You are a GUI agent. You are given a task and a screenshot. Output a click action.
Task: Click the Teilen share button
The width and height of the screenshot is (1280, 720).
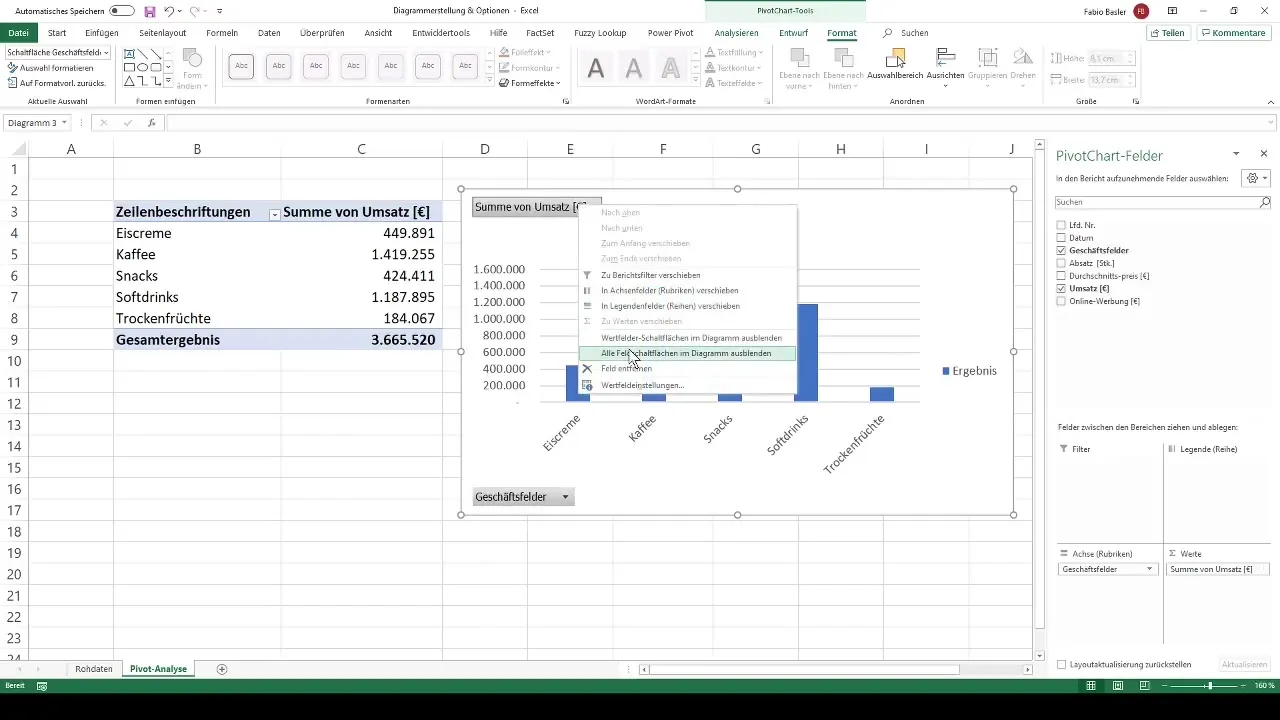coord(1168,33)
